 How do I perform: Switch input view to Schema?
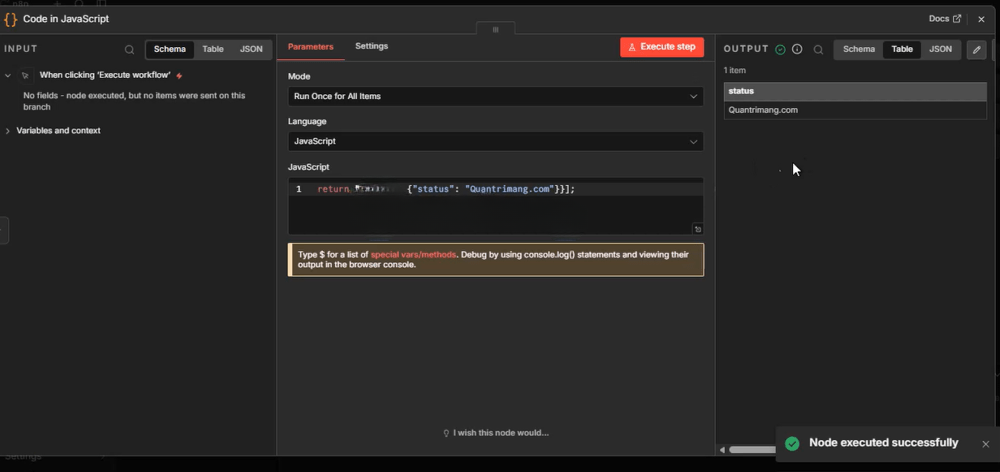170,49
